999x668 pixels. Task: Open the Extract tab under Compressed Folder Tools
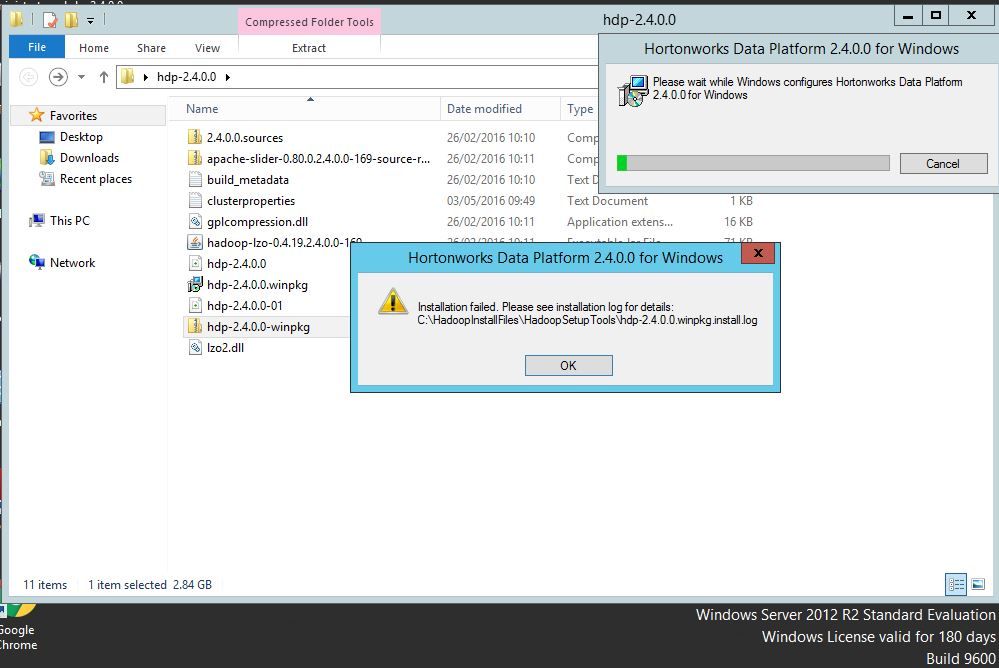pos(309,48)
